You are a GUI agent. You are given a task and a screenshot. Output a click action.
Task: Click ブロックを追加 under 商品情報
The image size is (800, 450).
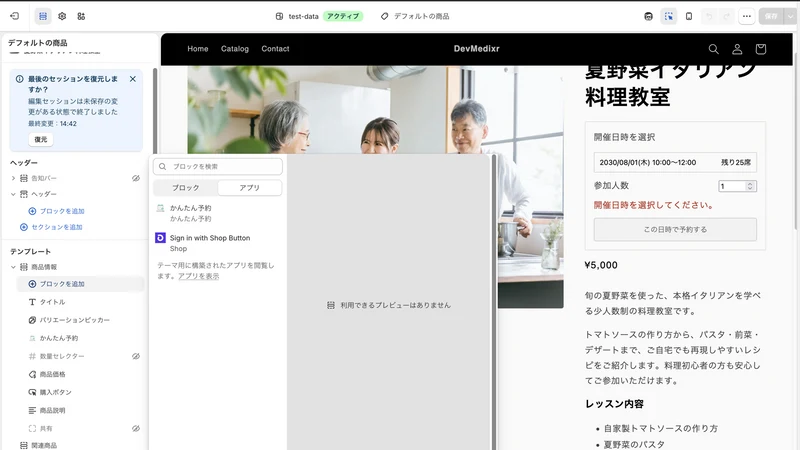coord(81,284)
